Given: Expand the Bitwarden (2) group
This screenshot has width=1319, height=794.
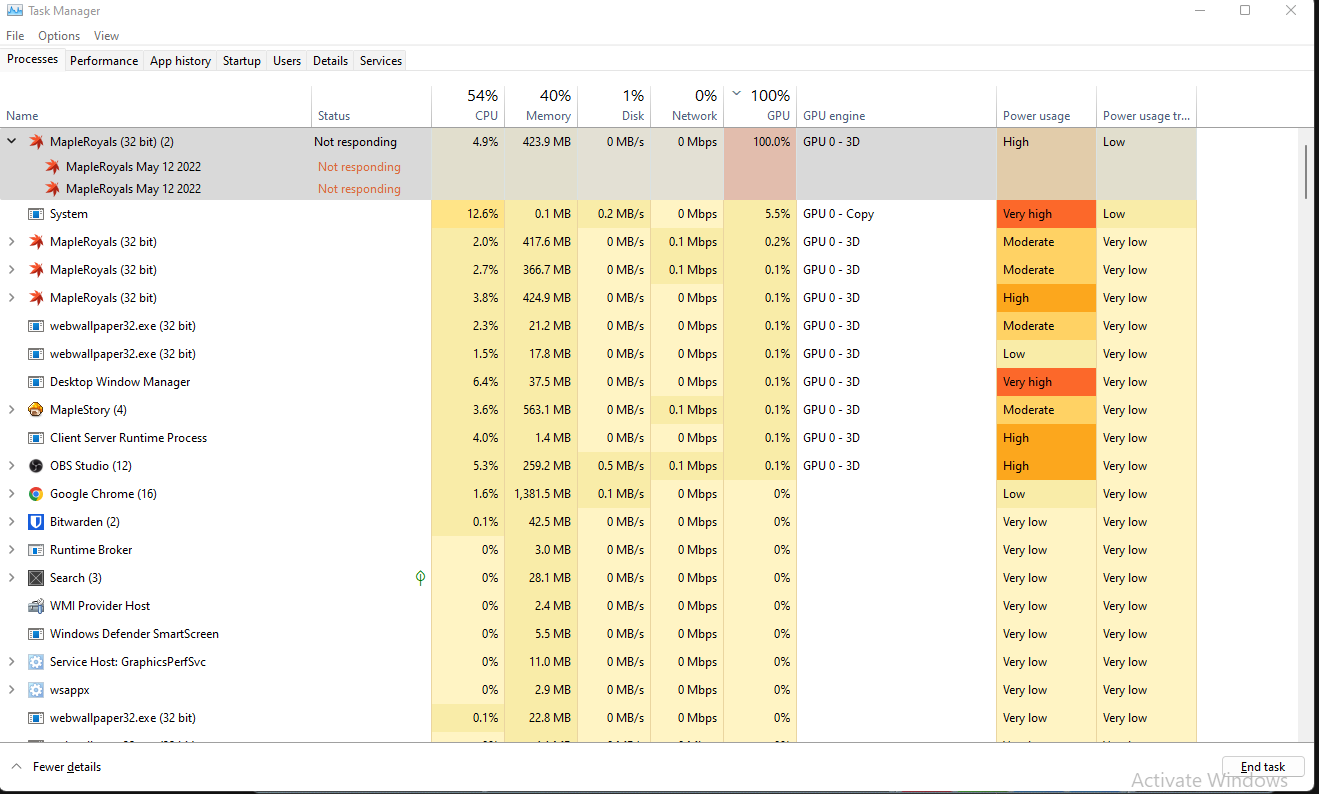Looking at the screenshot, I should pos(12,522).
